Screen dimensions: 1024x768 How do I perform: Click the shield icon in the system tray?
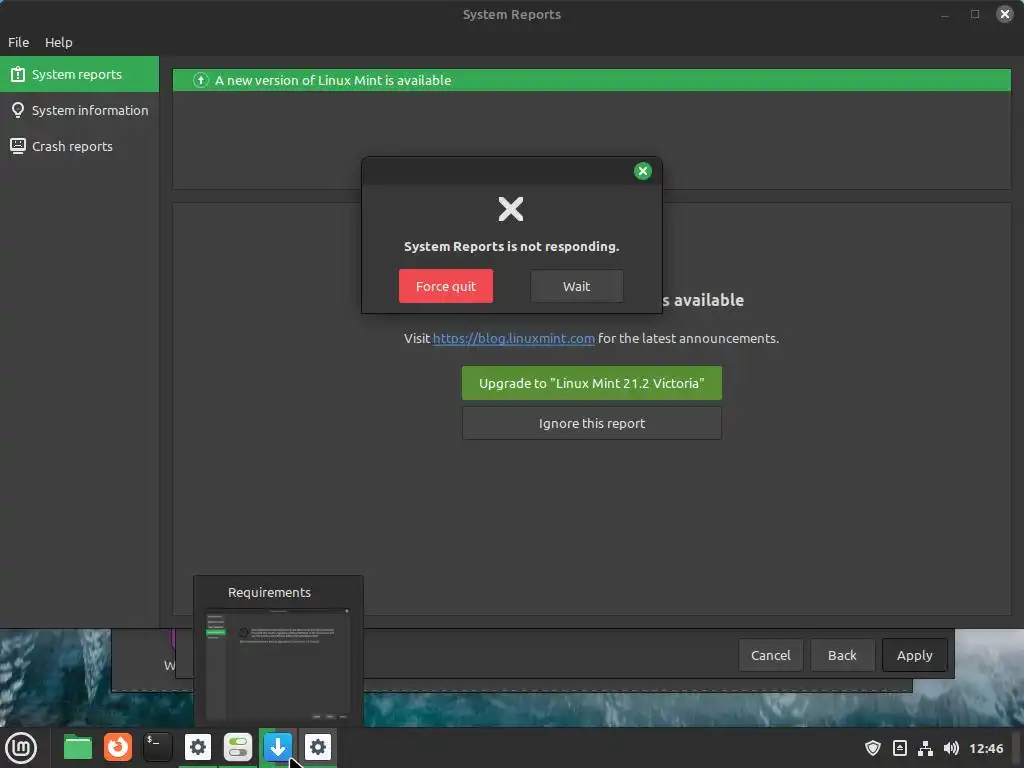(872, 748)
